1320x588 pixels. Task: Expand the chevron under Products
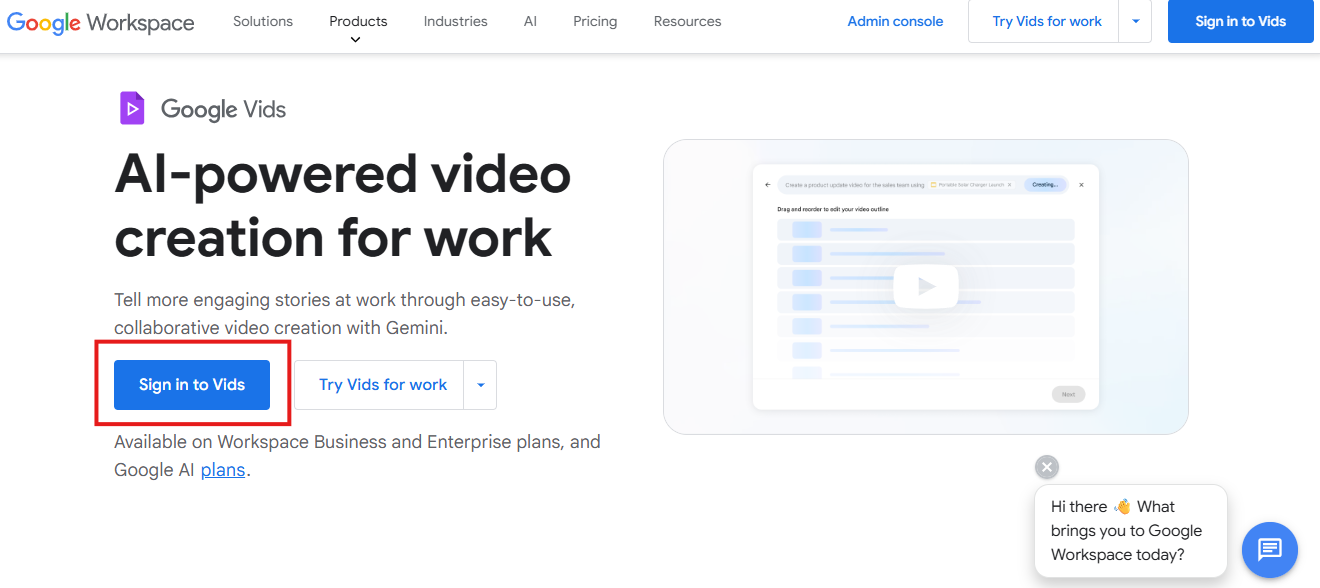355,40
